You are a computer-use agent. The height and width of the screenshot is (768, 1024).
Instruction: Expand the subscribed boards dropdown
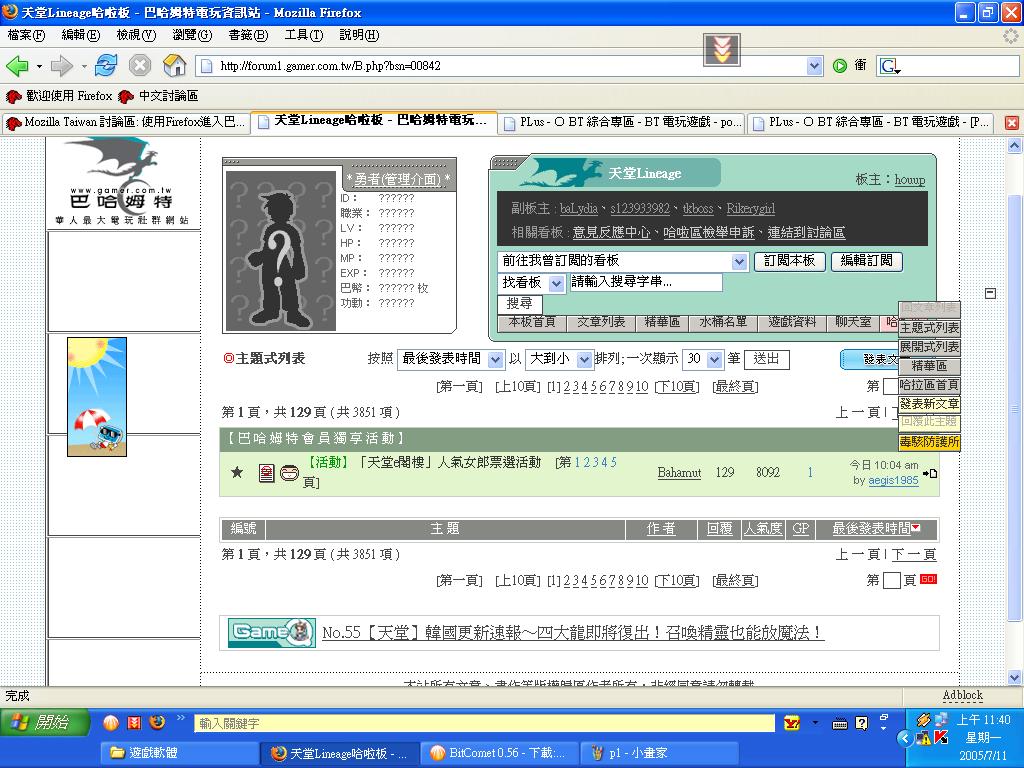tap(739, 261)
